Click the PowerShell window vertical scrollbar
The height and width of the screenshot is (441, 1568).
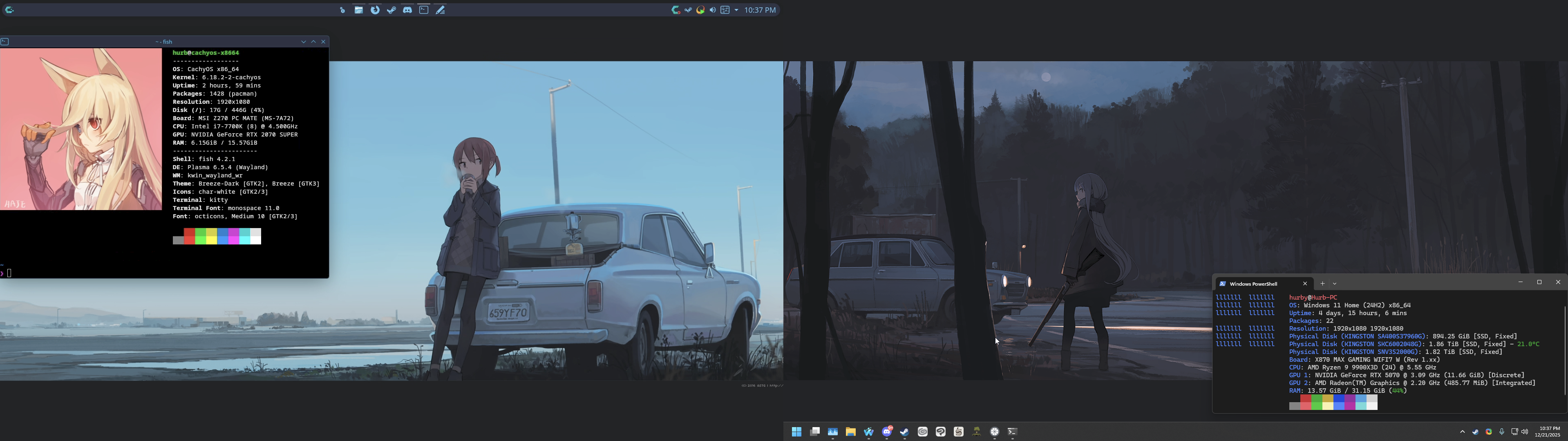point(1564,351)
